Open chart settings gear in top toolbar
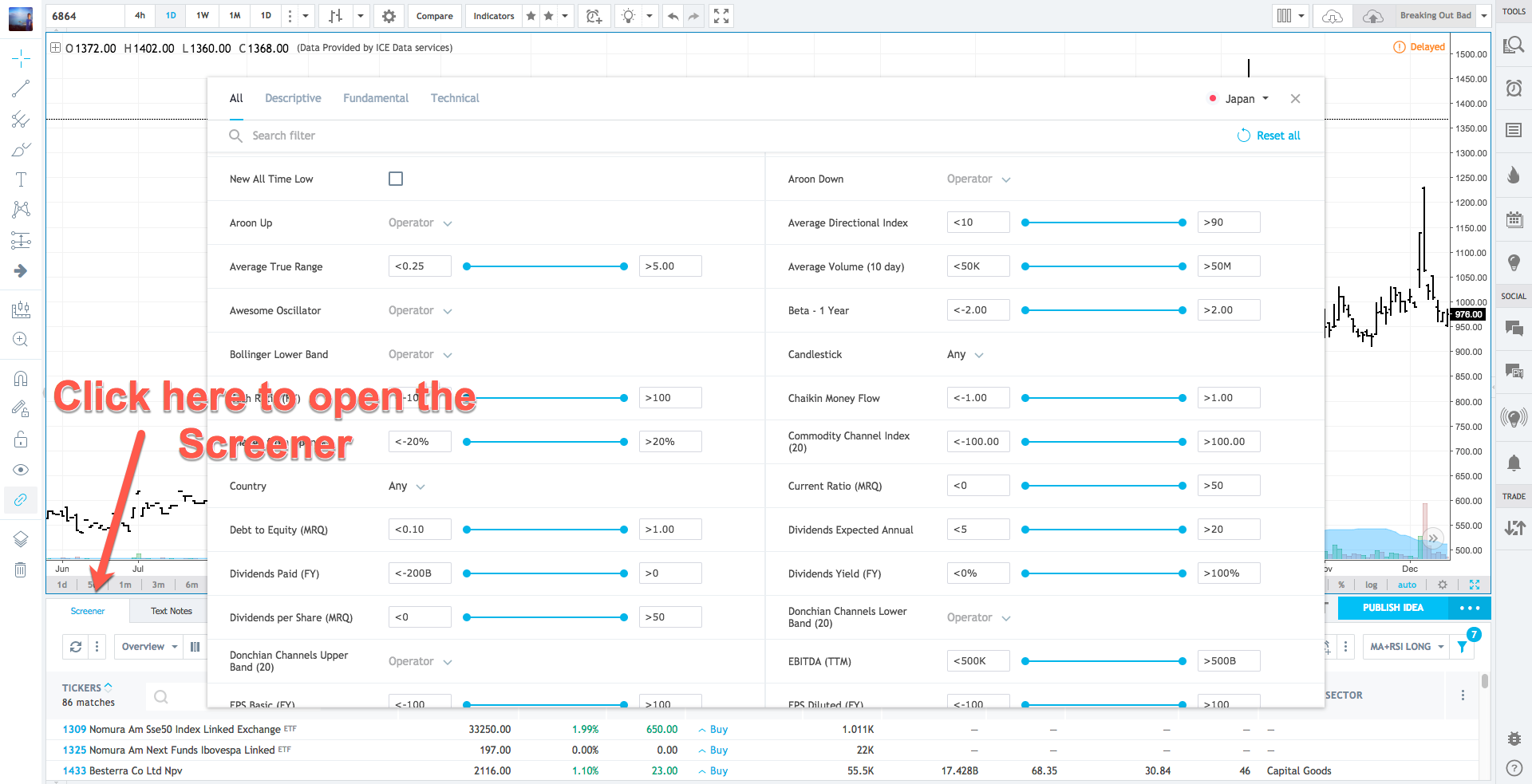This screenshot has width=1532, height=784. [389, 16]
